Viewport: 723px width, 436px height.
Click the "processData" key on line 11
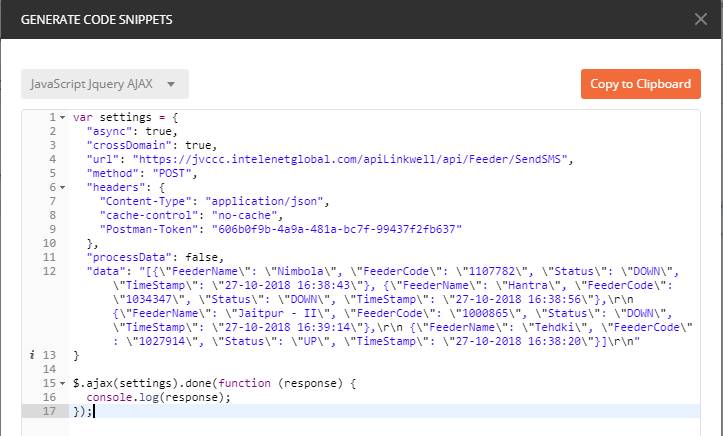[x=132, y=257]
